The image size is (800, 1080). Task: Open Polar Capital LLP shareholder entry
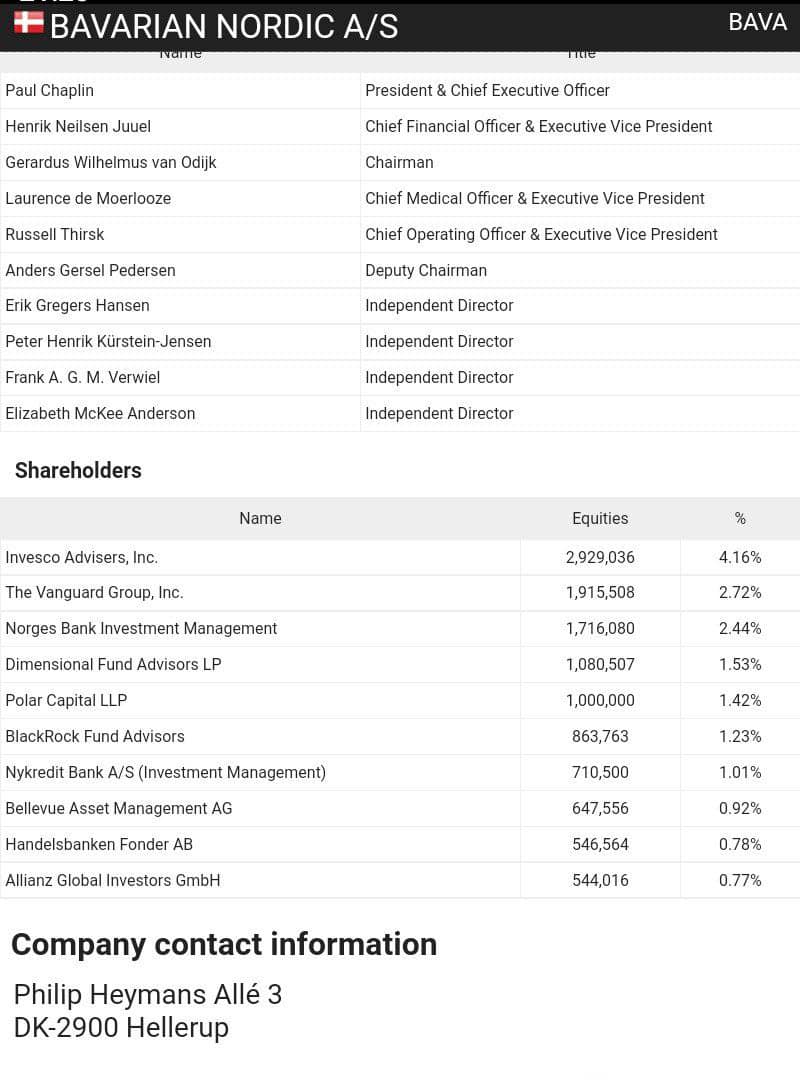tap(66, 700)
